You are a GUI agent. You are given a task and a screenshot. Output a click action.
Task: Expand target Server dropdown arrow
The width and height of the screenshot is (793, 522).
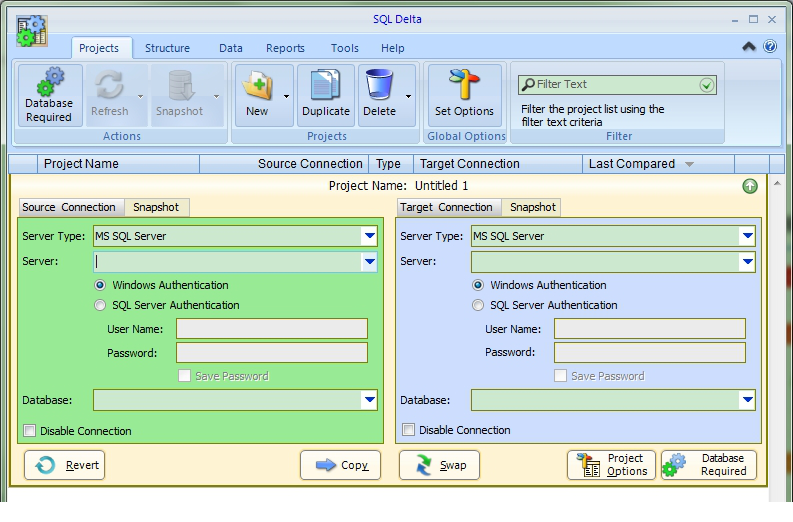747,262
